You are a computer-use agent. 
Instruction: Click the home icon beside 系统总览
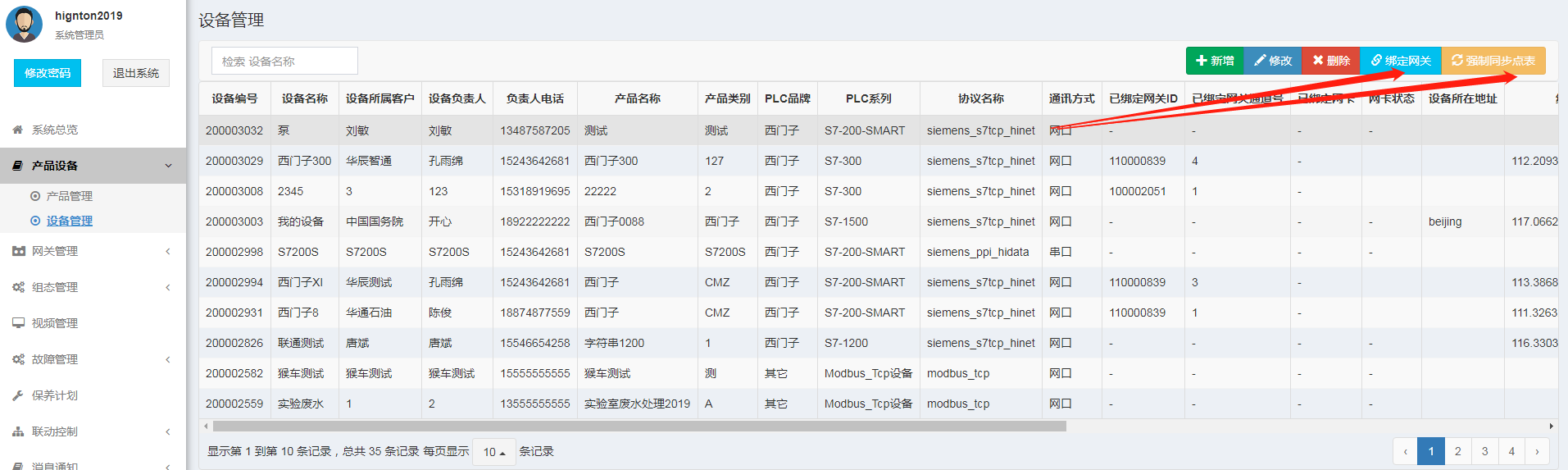pos(18,130)
